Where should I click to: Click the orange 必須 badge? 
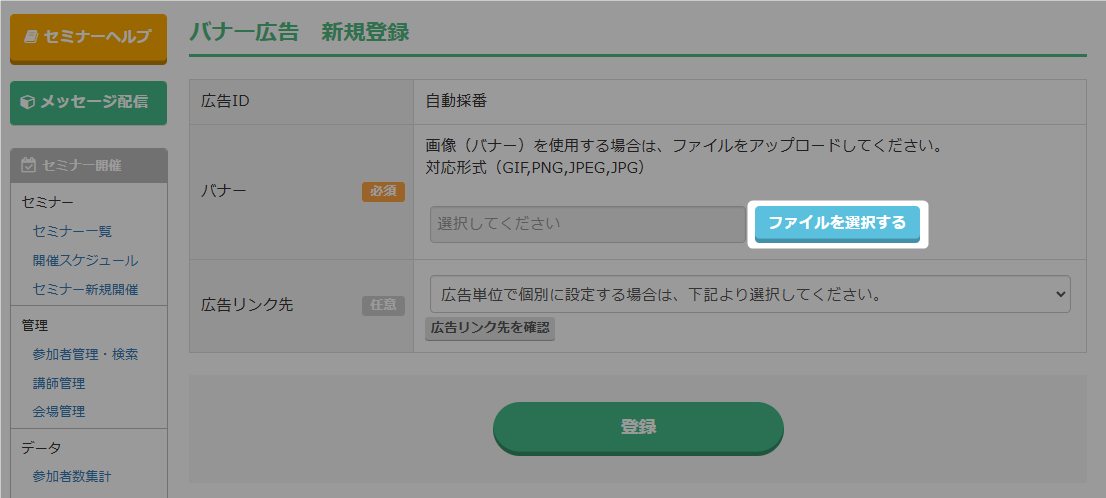(x=383, y=192)
